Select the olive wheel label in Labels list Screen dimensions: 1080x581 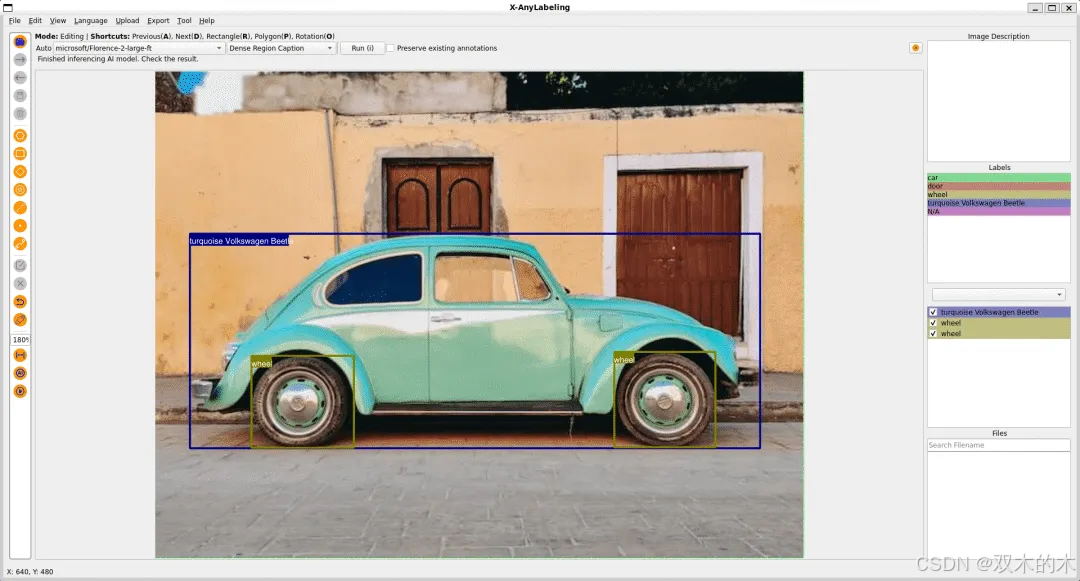point(998,195)
